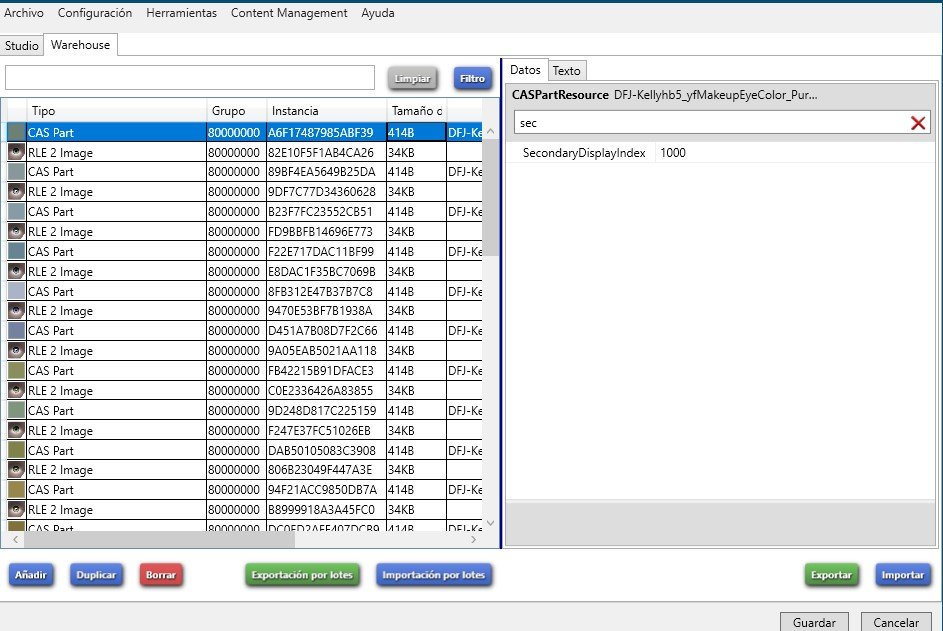Click color swatch of CAS Part A6F17487985ABF39
The height and width of the screenshot is (631, 943).
click(16, 132)
